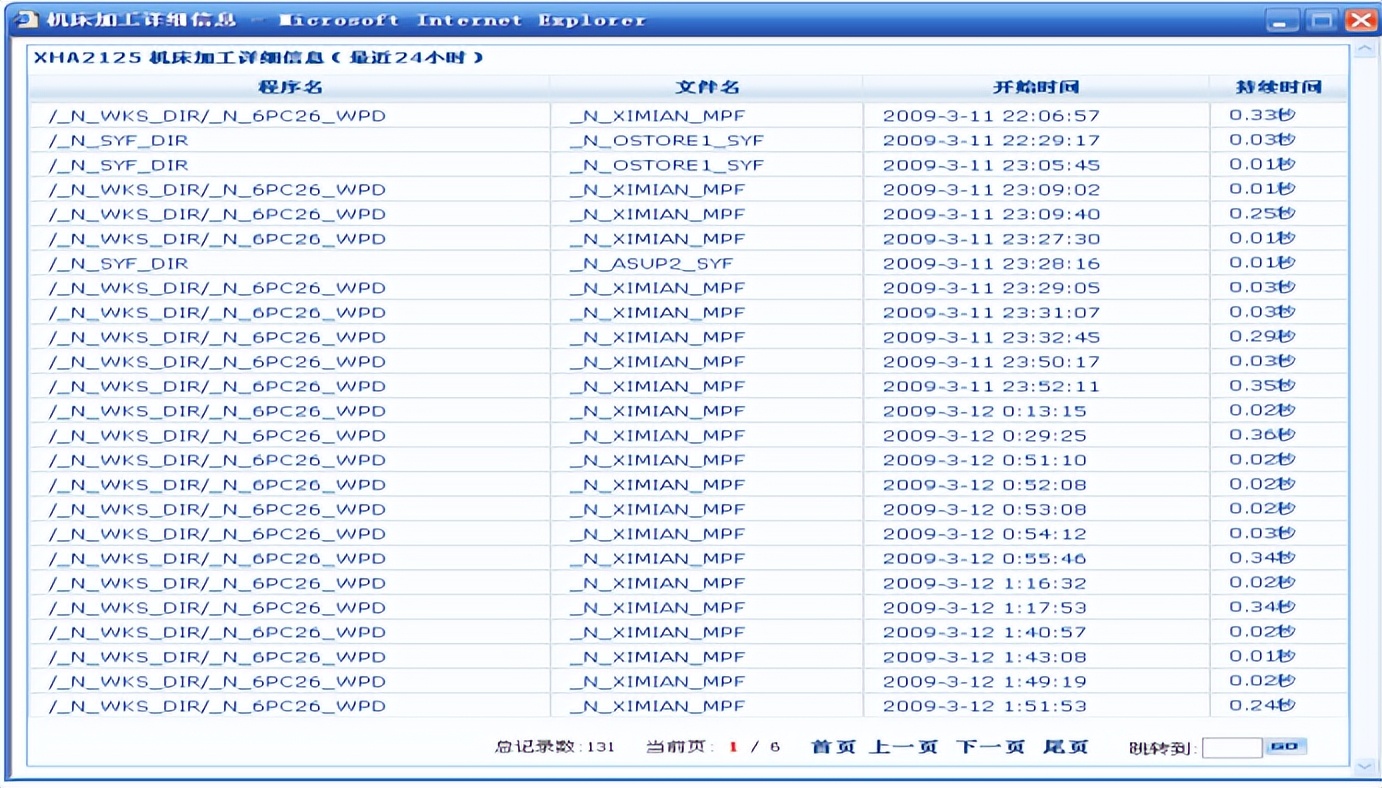This screenshot has width=1382, height=788.
Task: Select start time 2009-3-11 23:52:11
Action: point(991,387)
